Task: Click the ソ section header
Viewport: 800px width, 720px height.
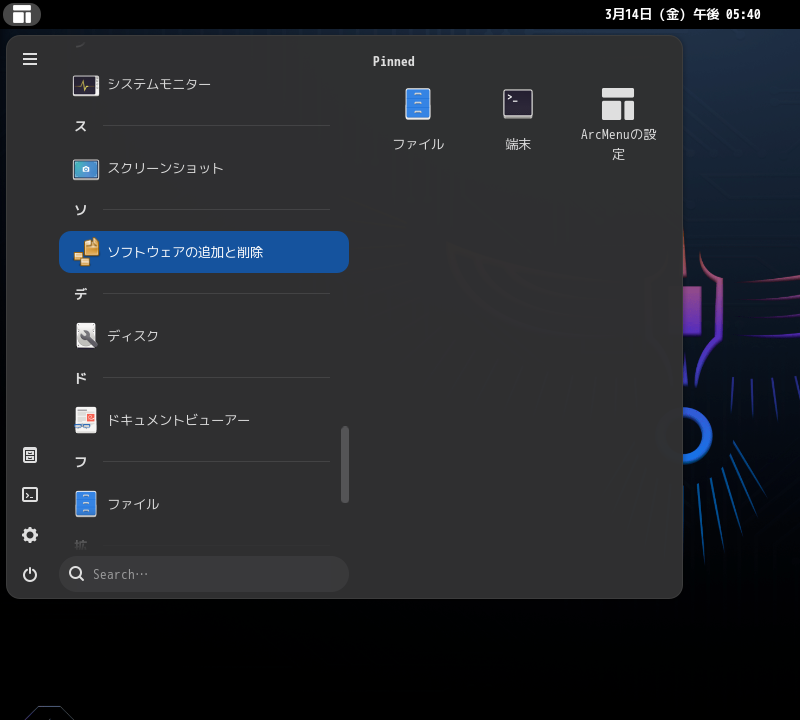Action: coord(81,210)
